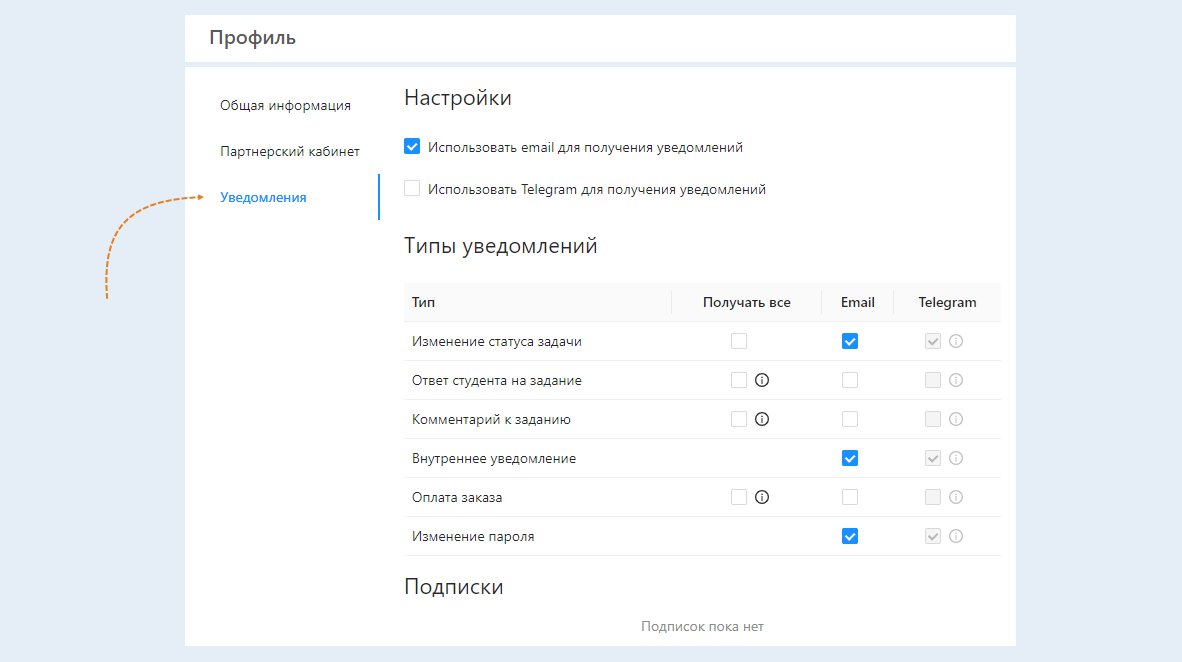The image size is (1182, 662).
Task: Click info icon beside Комментарий к заданию checkbox
Action: tap(762, 419)
